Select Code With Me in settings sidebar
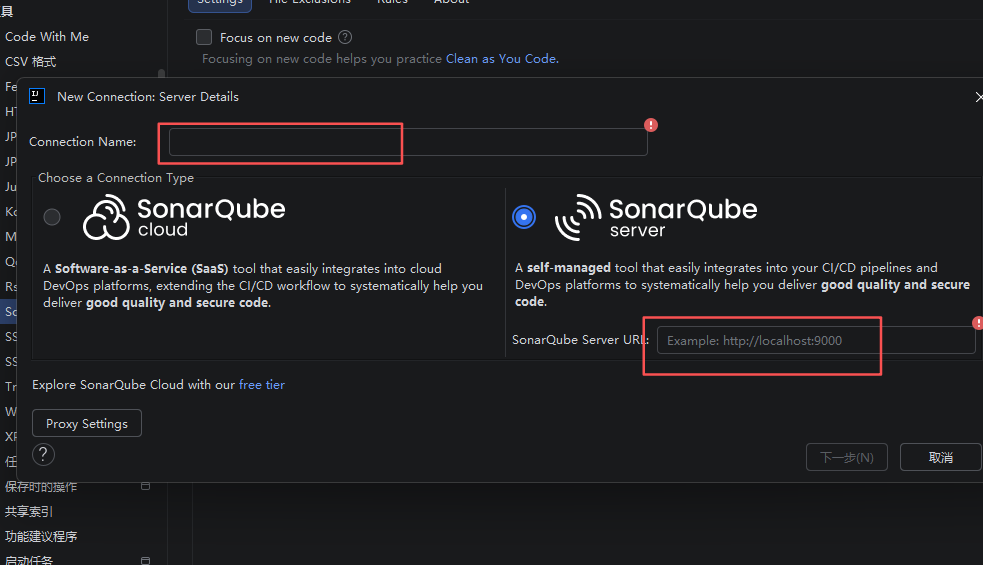This screenshot has height=565, width=983. tap(47, 36)
